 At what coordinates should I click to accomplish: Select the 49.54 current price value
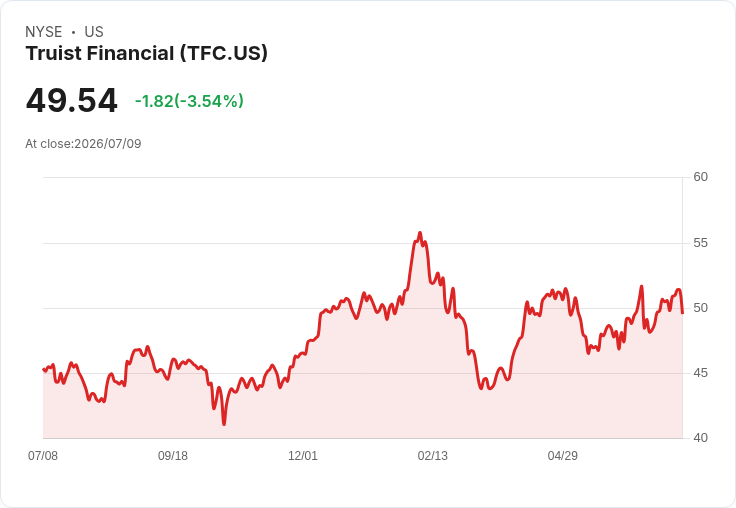click(x=71, y=100)
